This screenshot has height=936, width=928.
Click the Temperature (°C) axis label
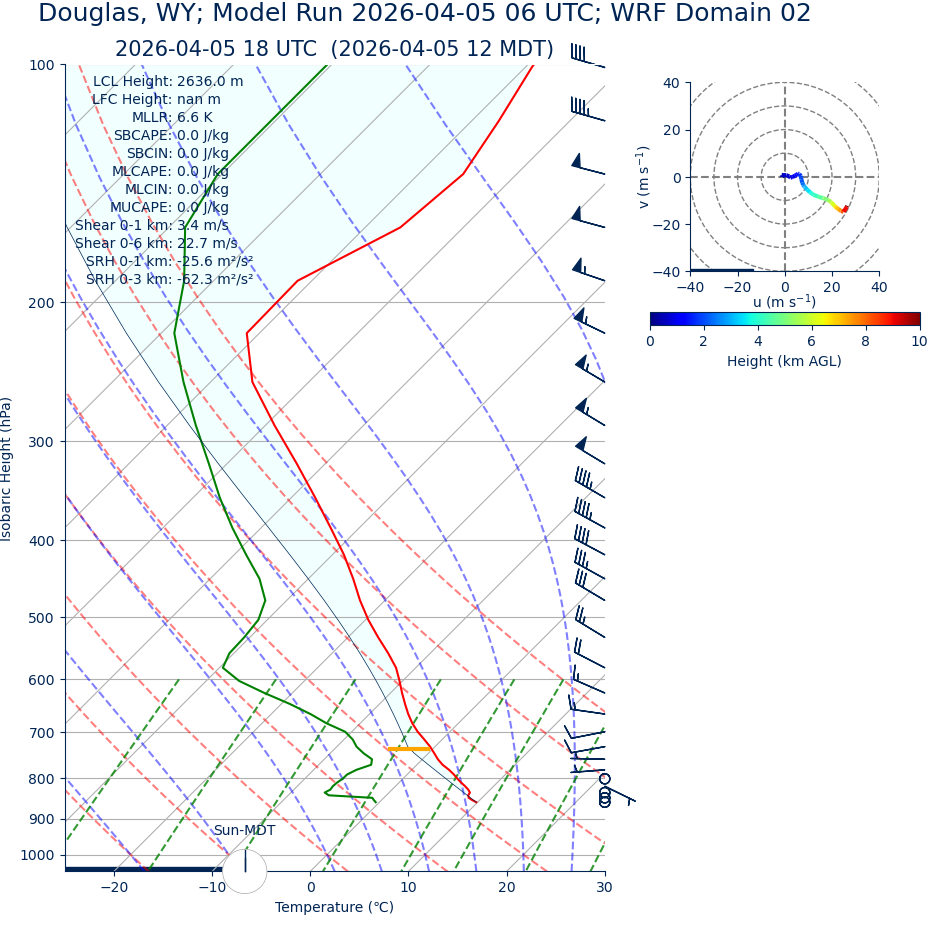click(x=334, y=907)
